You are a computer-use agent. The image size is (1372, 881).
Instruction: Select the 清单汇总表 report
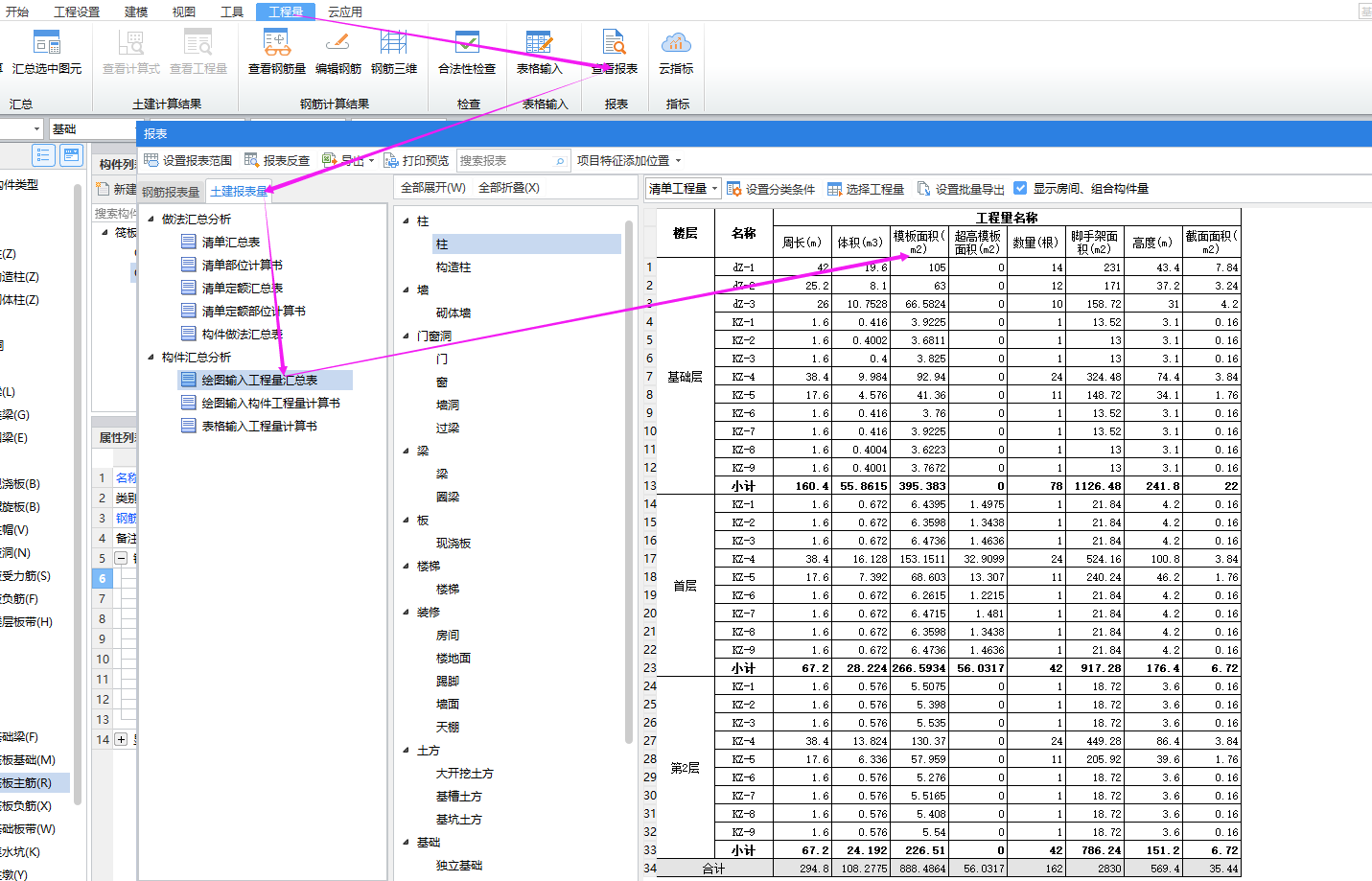click(230, 242)
